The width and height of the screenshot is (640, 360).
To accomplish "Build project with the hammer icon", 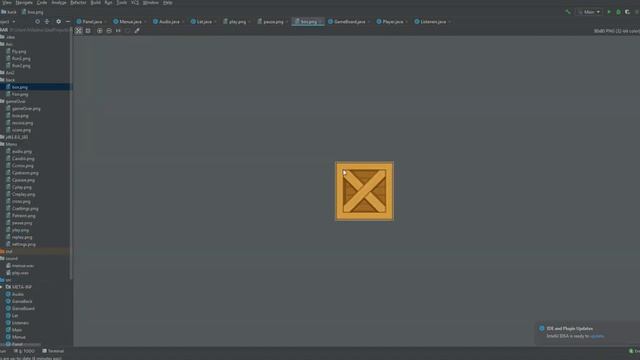I will (568, 12).
